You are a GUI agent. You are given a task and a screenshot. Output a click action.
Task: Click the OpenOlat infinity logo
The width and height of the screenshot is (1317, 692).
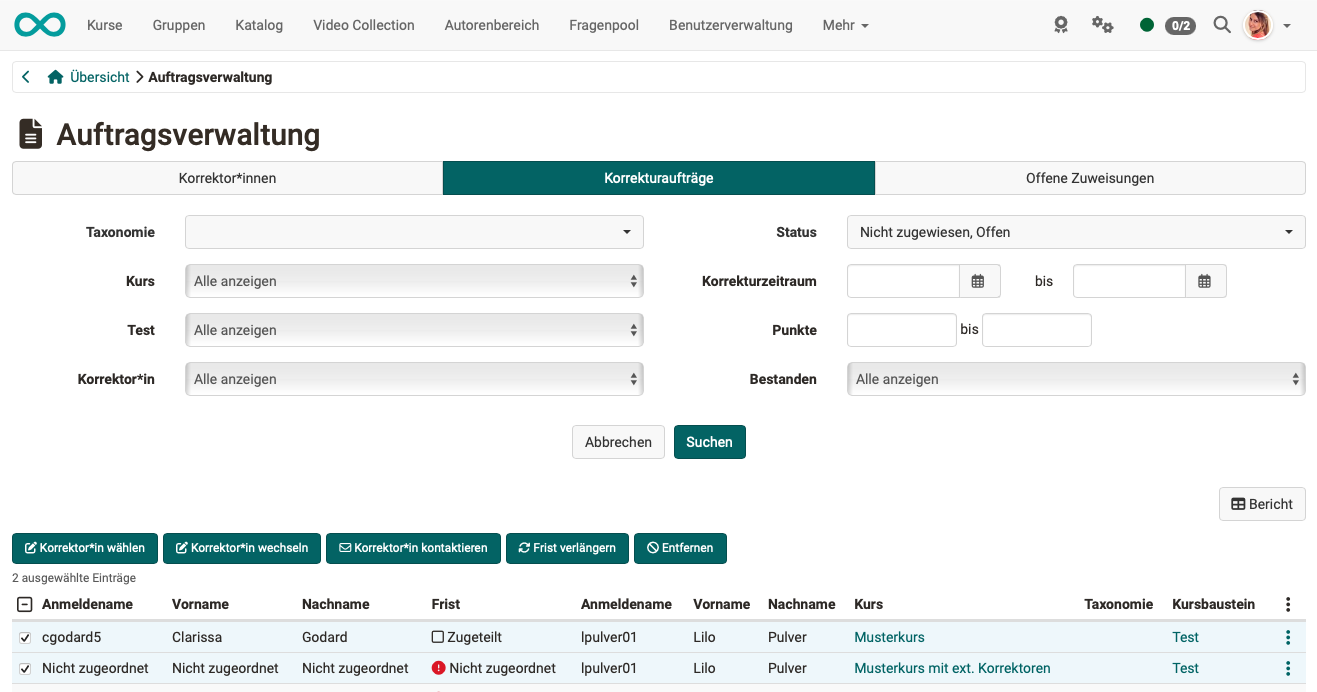tap(39, 22)
